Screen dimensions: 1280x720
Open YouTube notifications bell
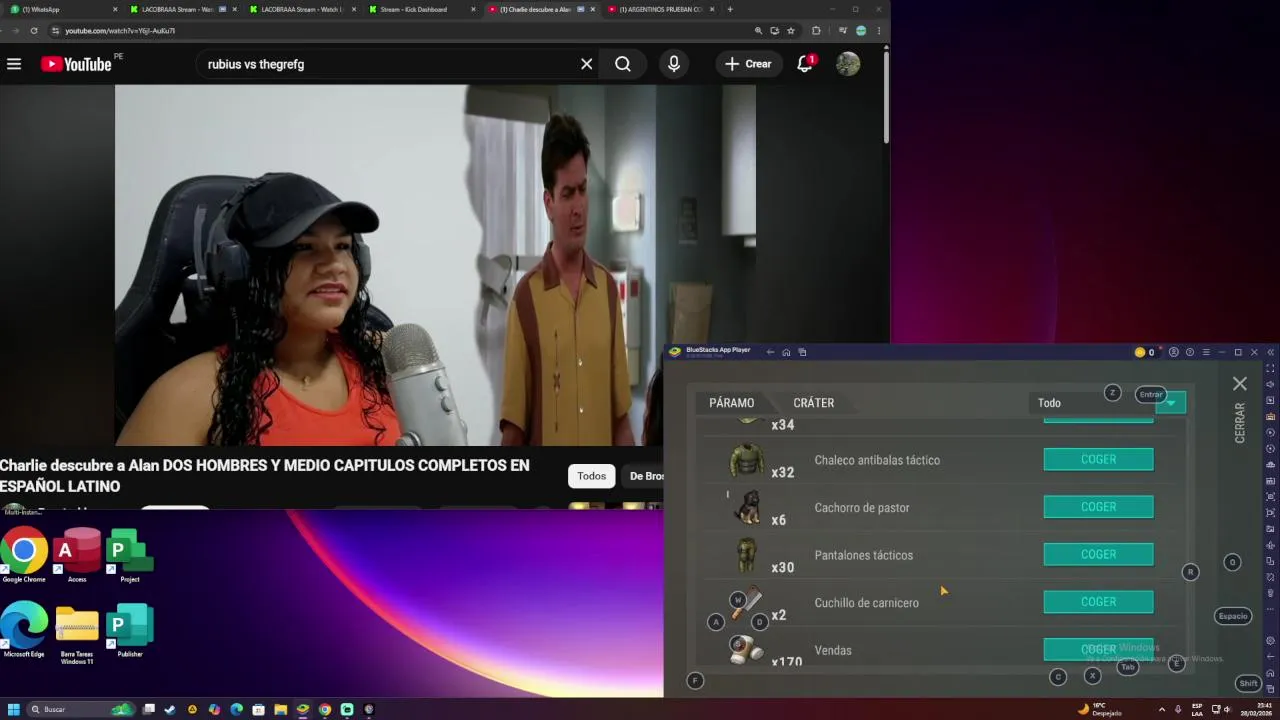(805, 64)
